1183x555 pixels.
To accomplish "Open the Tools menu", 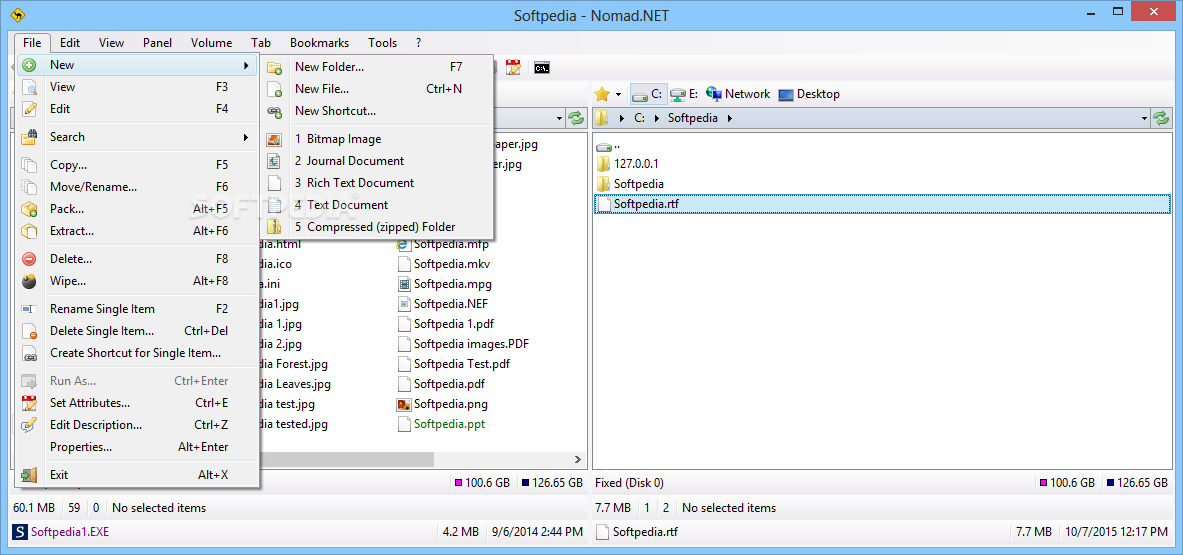I will pyautogui.click(x=383, y=43).
